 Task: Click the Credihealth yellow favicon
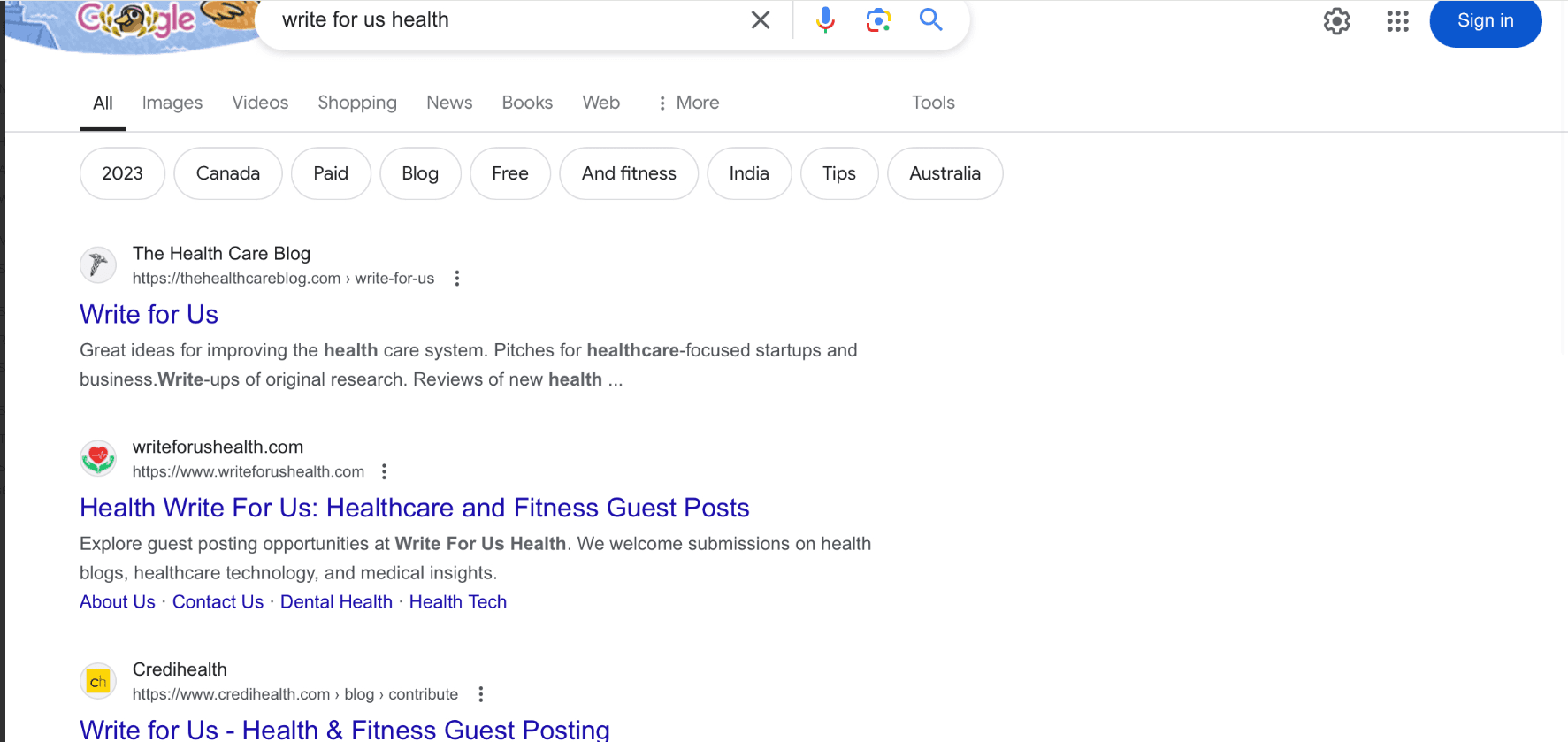(98, 681)
